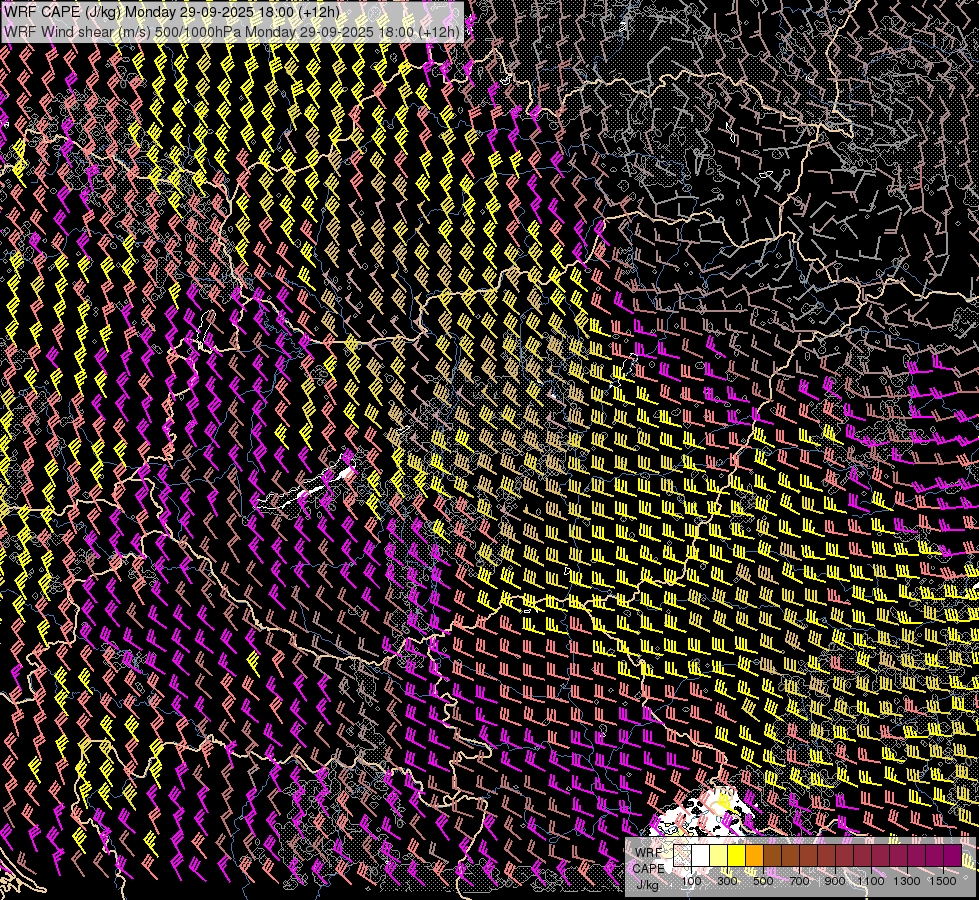Image resolution: width=979 pixels, height=900 pixels.
Task: Choose the bright yellow CAPE legend swatch
Action: click(737, 856)
